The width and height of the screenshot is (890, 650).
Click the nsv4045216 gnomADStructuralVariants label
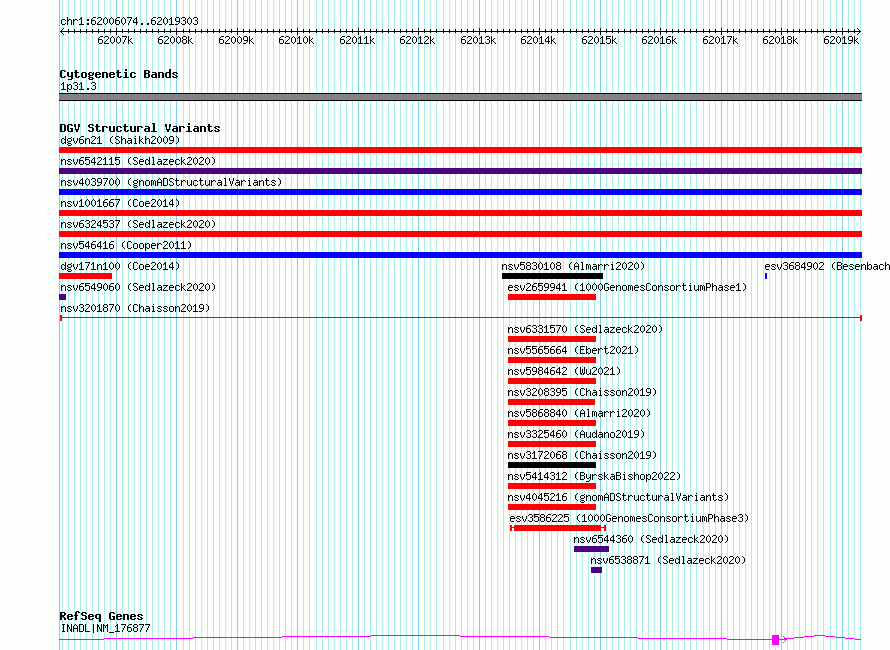tap(618, 497)
